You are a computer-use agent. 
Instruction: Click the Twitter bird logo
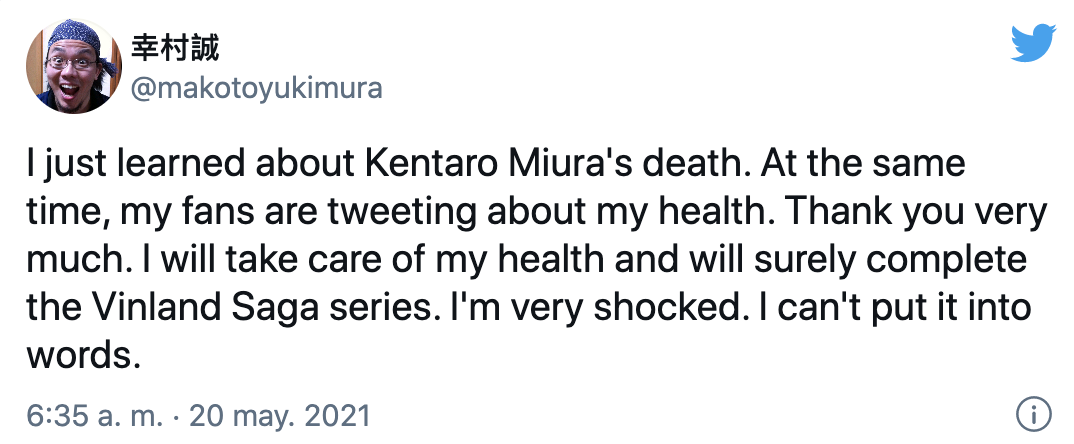1034,43
